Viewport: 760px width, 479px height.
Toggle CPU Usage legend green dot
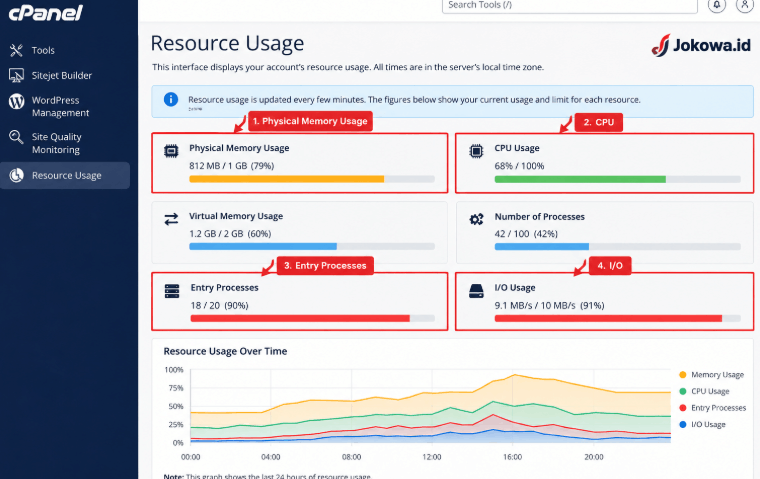pyautogui.click(x=683, y=391)
